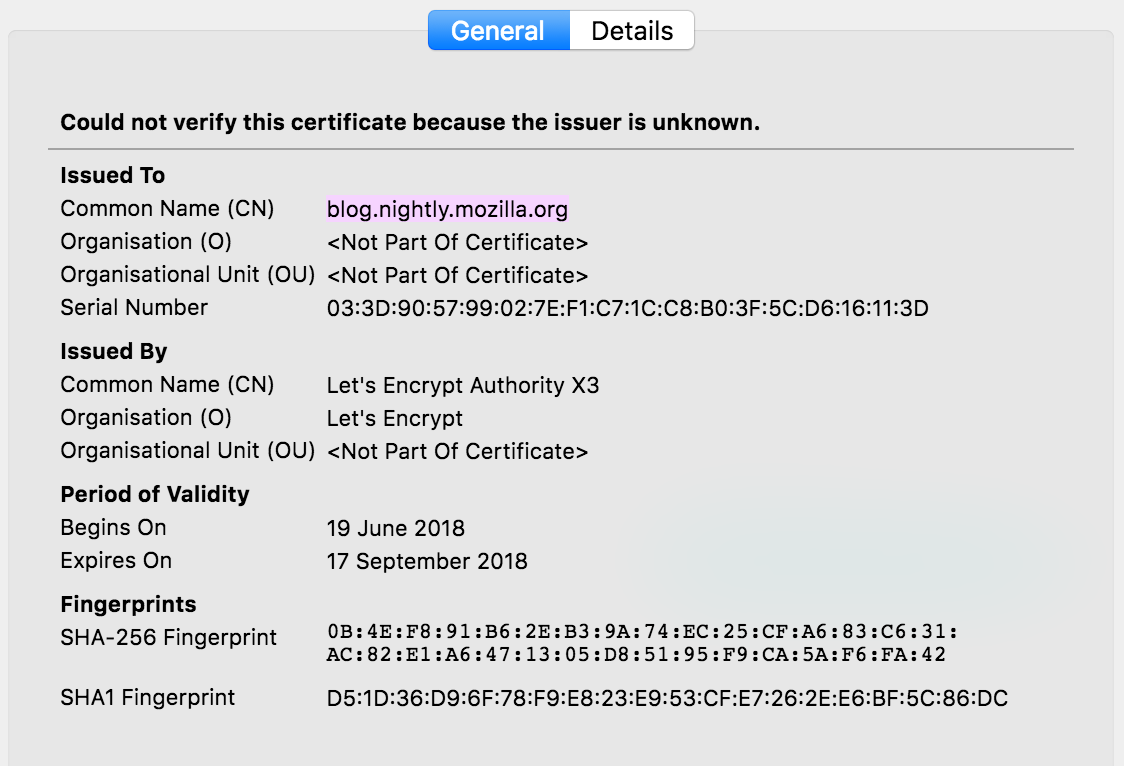The image size is (1124, 766).
Task: Switch to the Details tab
Action: point(632,31)
